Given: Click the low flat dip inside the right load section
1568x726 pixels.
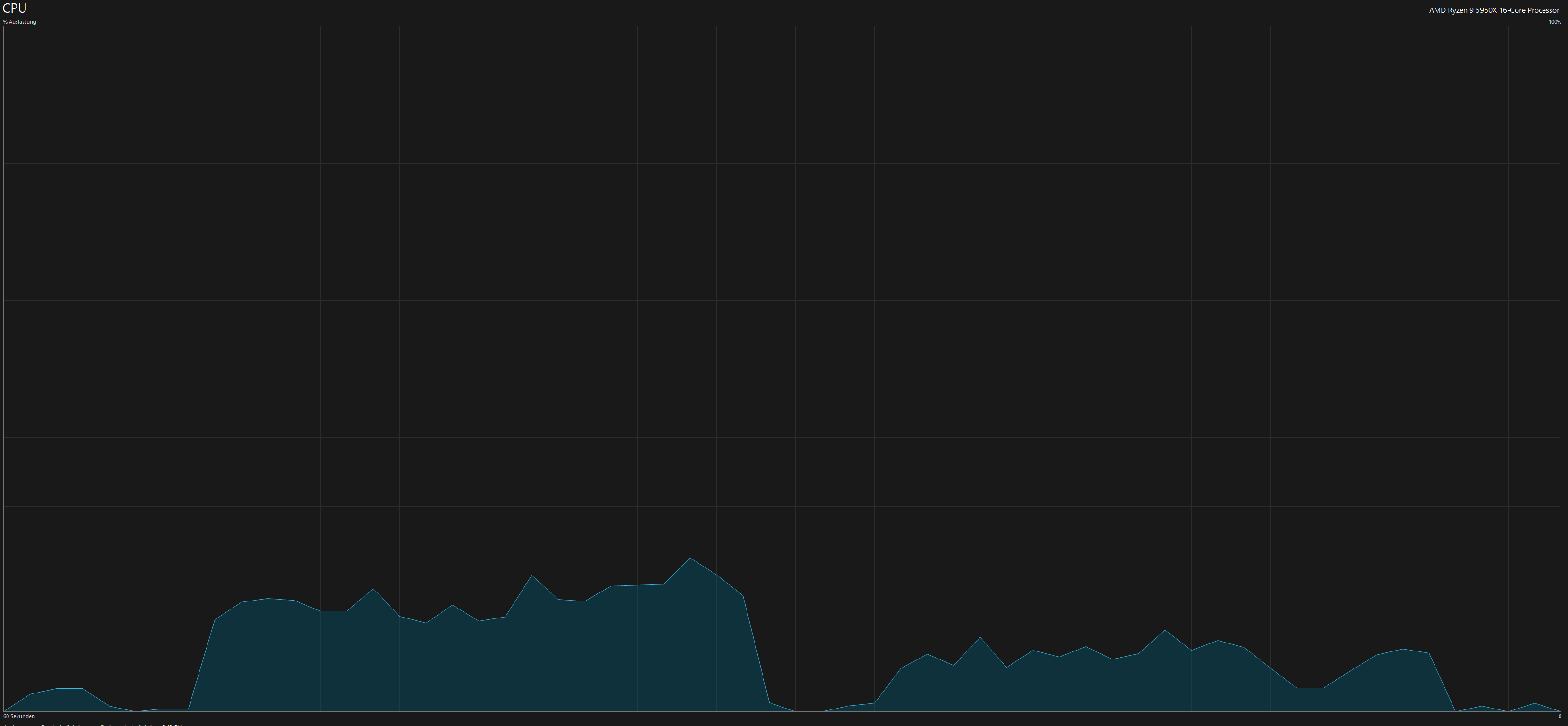Looking at the screenshot, I should (x=1310, y=688).
